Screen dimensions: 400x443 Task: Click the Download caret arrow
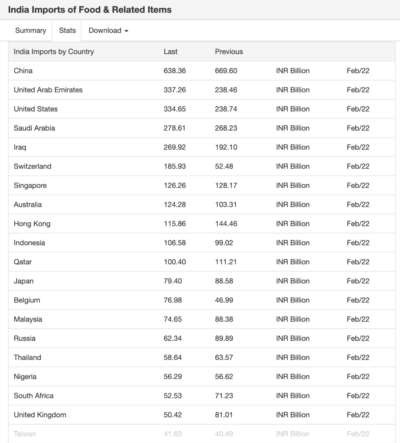pyautogui.click(x=126, y=31)
